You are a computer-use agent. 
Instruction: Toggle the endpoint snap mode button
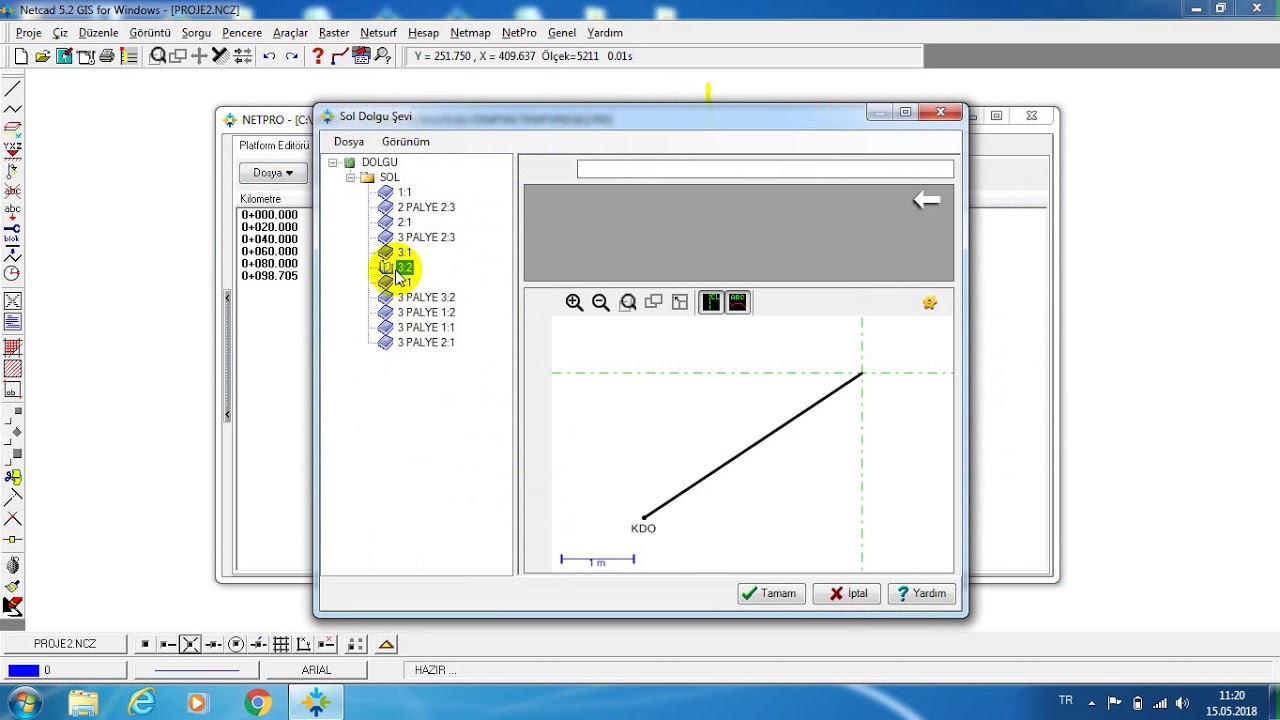click(168, 644)
